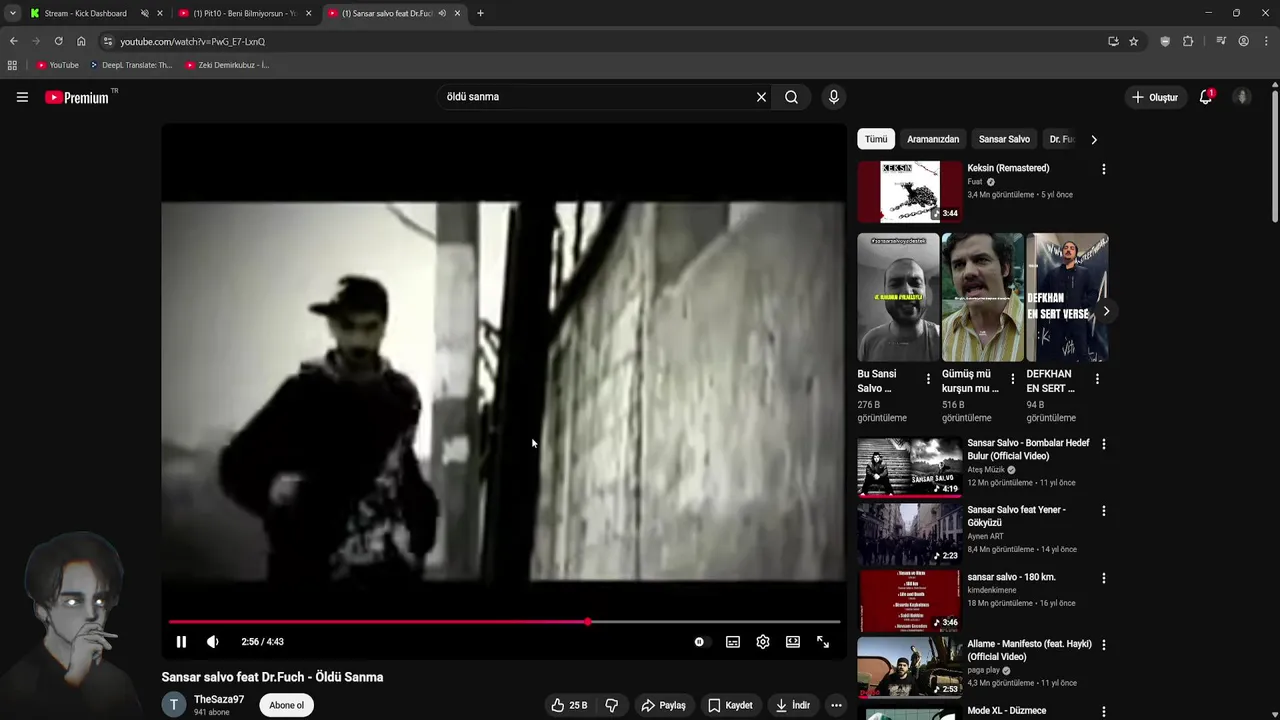Select the Tümü filter chip
Image resolution: width=1280 pixels, height=720 pixels.
(x=876, y=139)
